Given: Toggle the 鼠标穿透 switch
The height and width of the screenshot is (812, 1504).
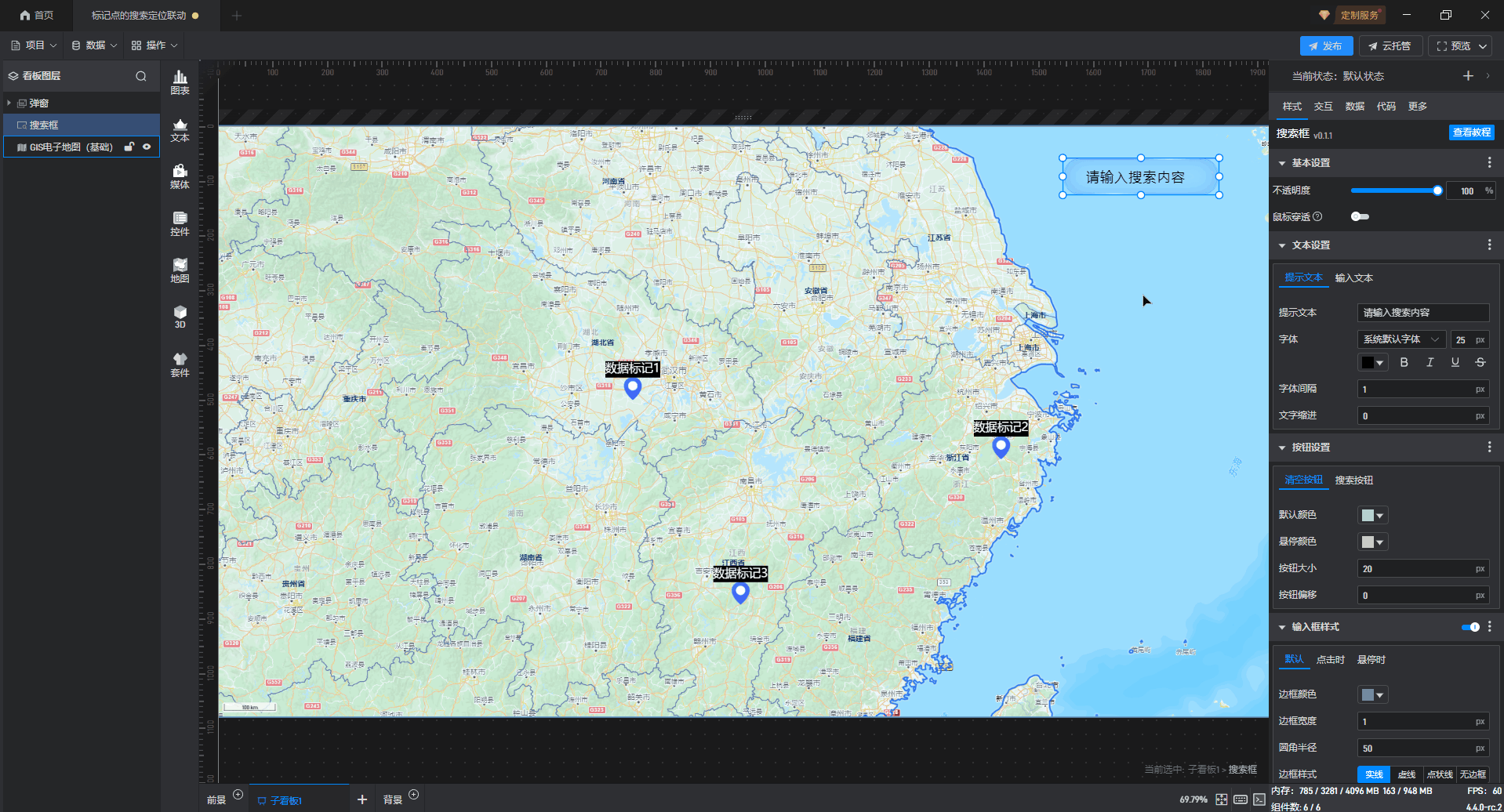Looking at the screenshot, I should point(1360,216).
